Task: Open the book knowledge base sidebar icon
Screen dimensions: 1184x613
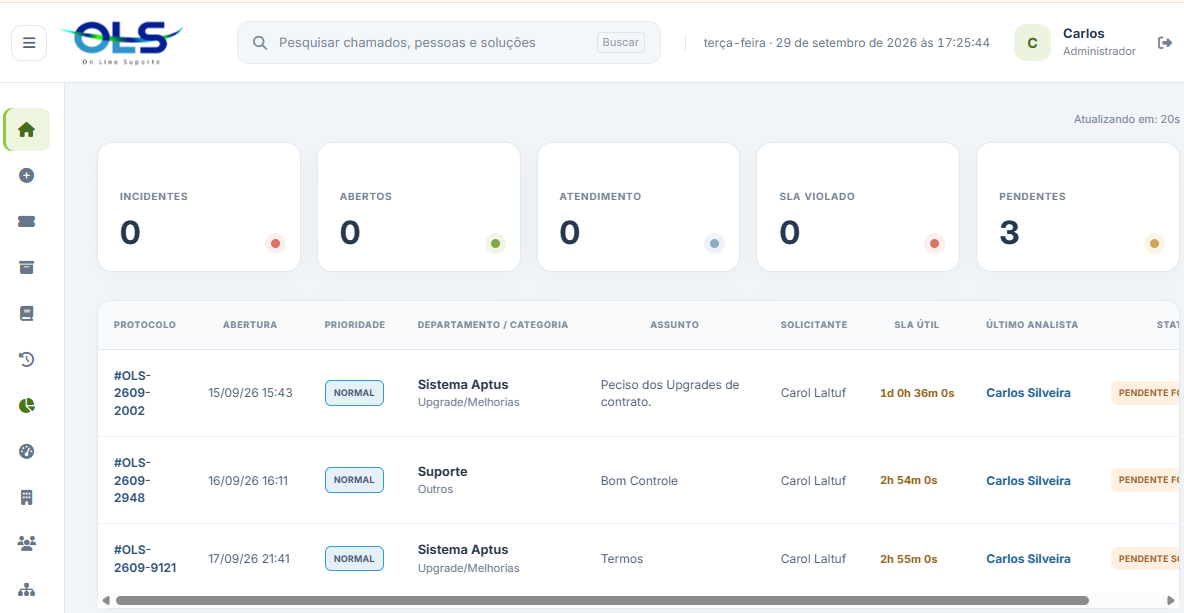Action: point(26,313)
